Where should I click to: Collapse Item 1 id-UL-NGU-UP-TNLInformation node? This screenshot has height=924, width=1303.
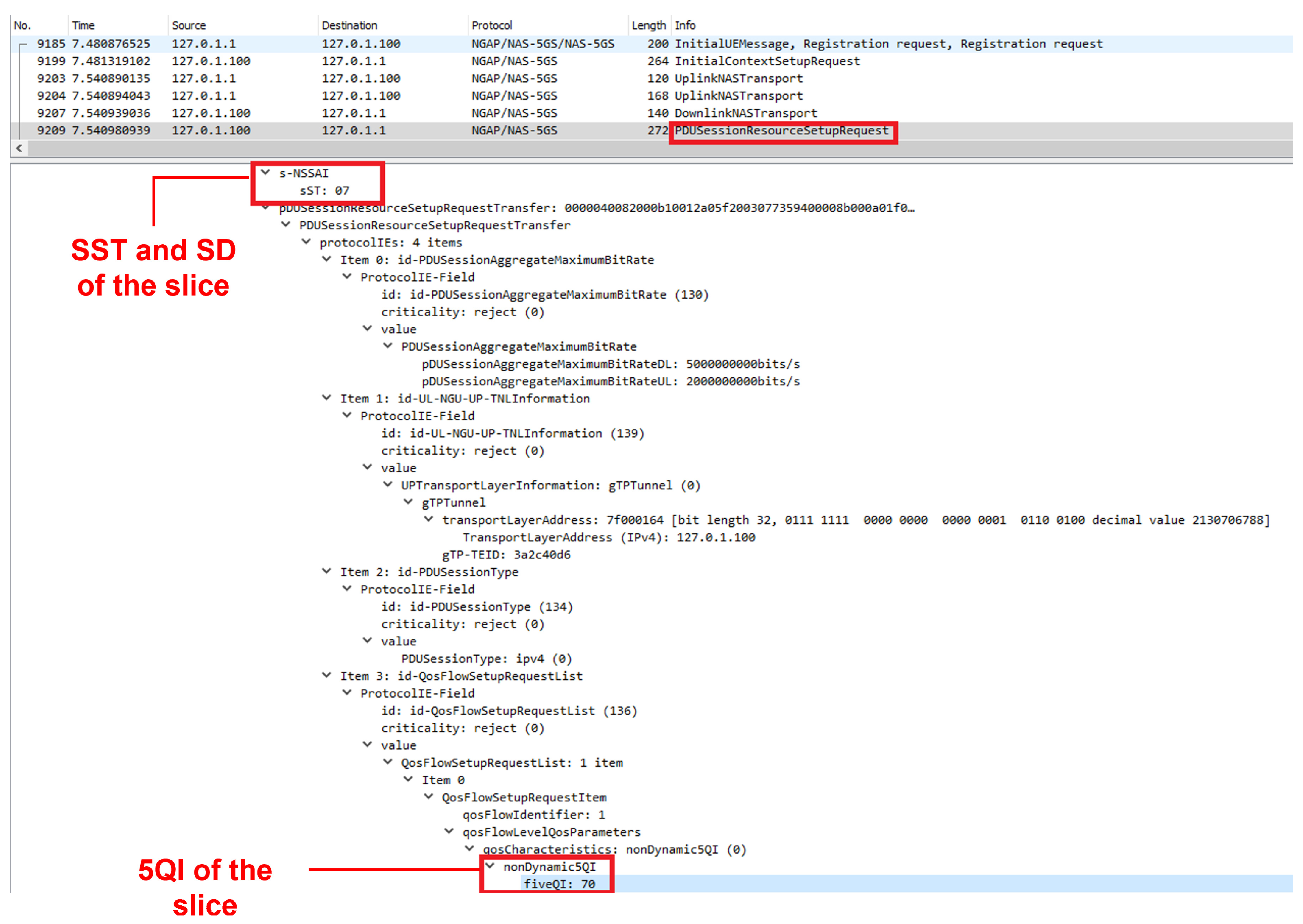click(327, 398)
